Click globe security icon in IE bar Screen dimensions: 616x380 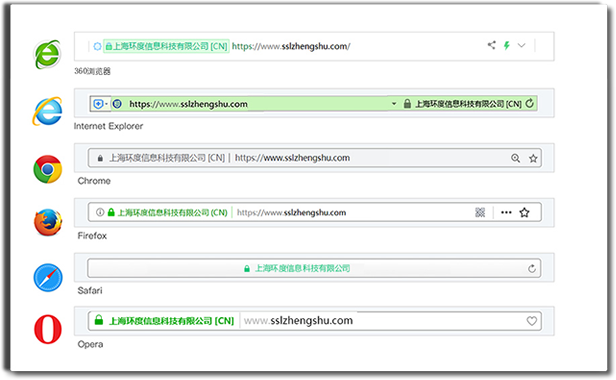[x=117, y=104]
